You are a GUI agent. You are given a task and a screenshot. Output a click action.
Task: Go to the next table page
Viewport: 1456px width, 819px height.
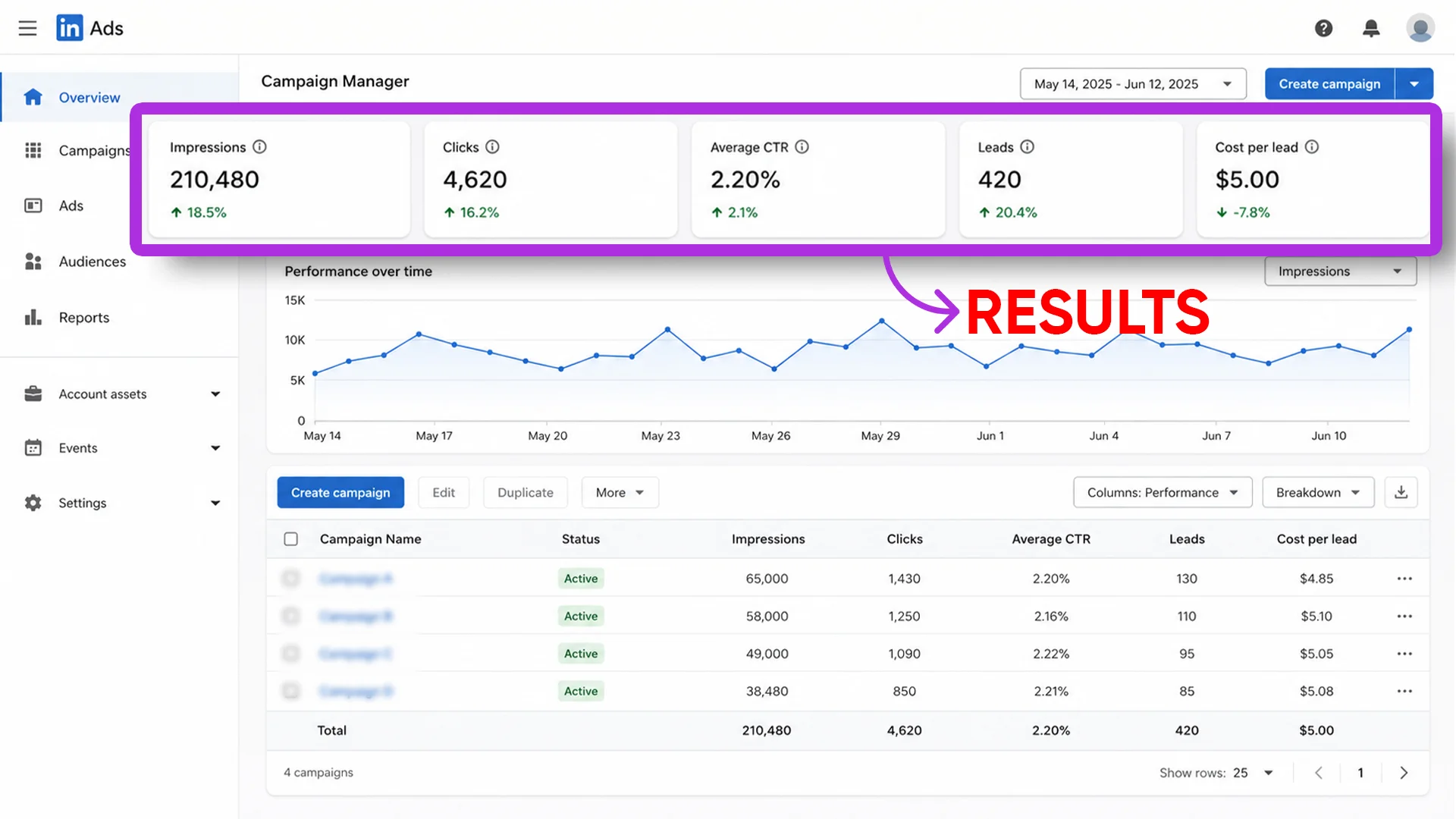pyautogui.click(x=1404, y=773)
